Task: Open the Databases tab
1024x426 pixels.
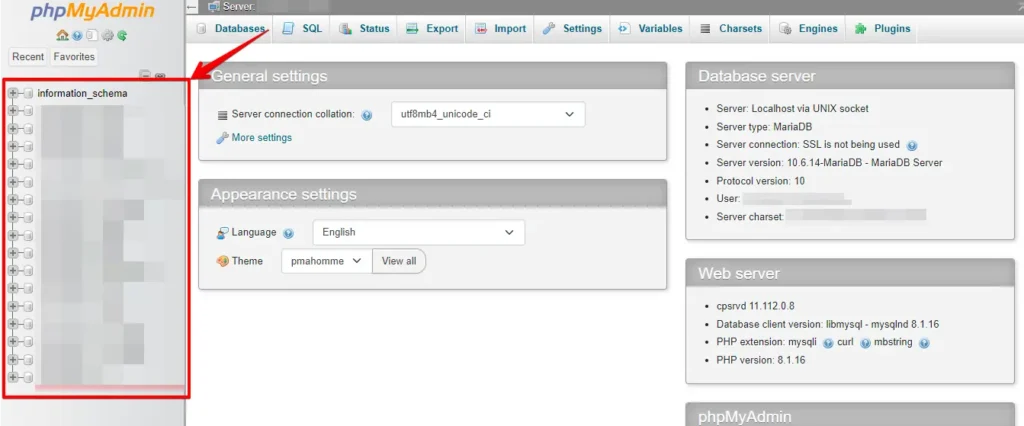Action: pyautogui.click(x=231, y=29)
